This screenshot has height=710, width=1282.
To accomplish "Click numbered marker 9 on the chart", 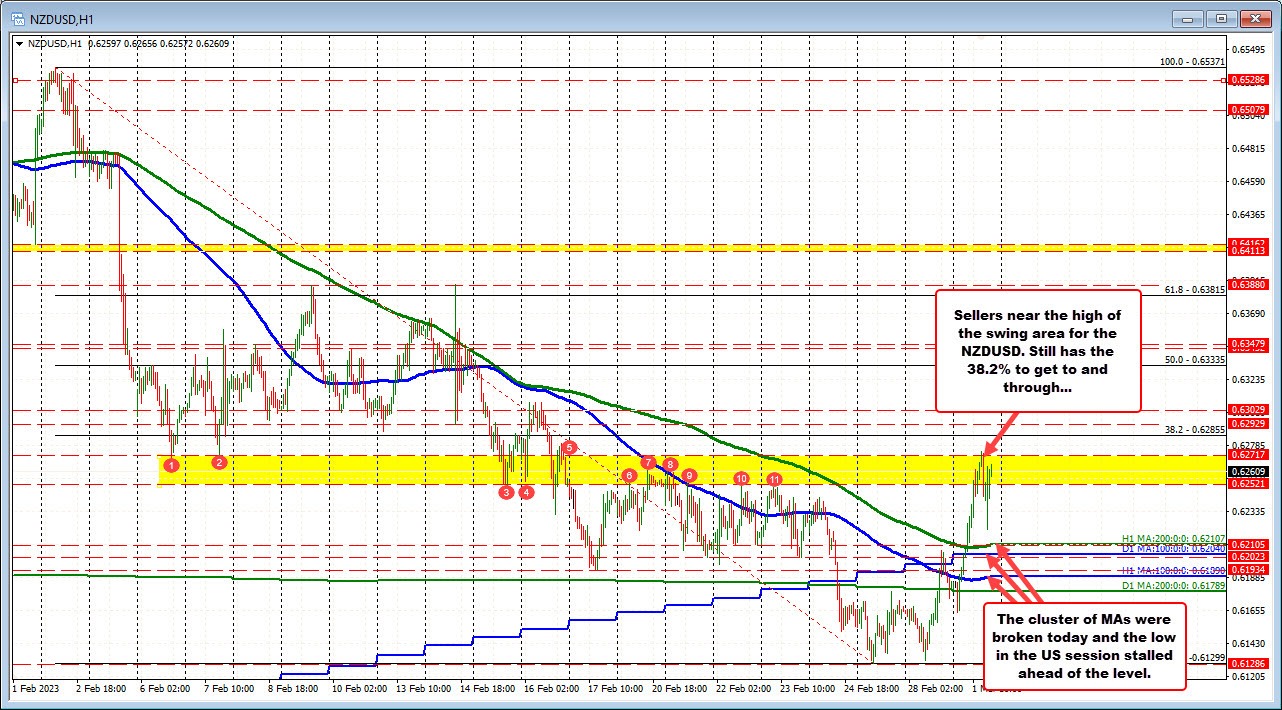I will click(x=687, y=476).
